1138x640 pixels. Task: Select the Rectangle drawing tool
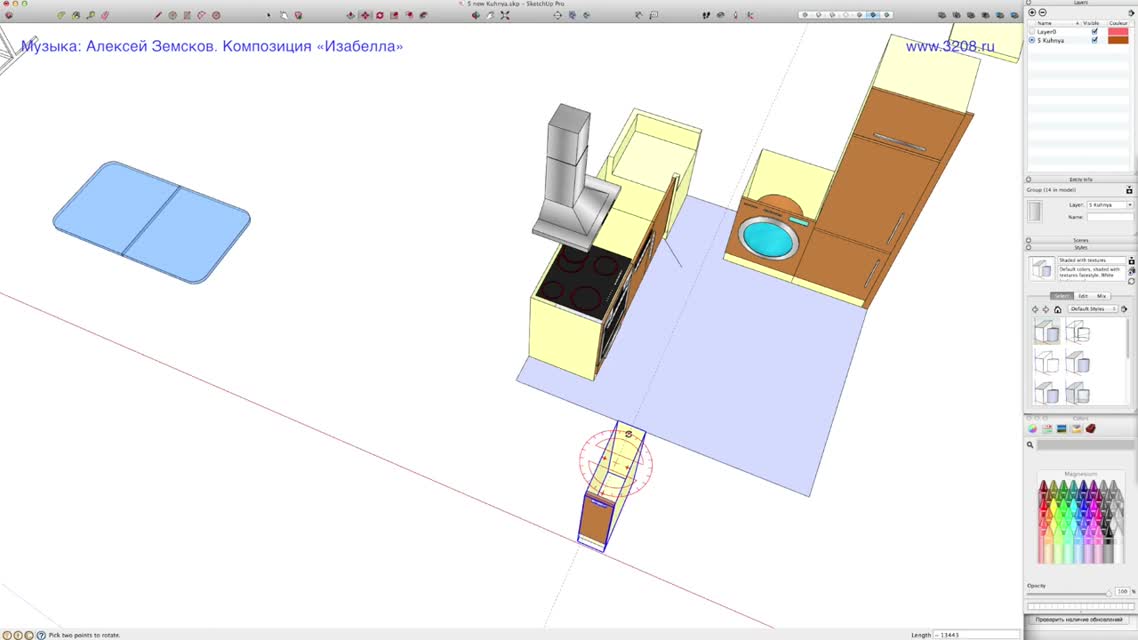point(187,15)
